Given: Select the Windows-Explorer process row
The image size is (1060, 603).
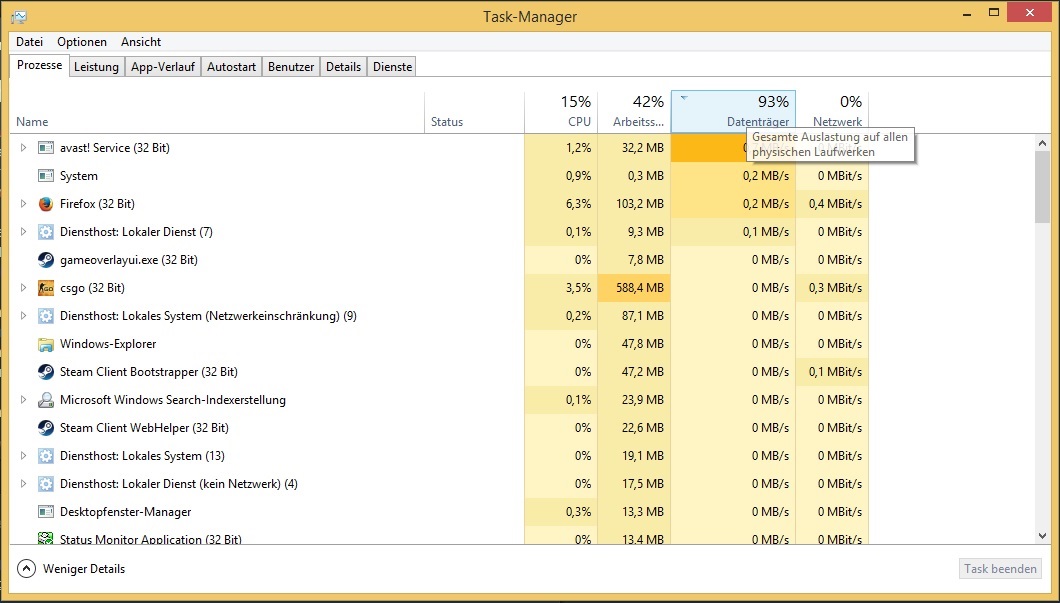Looking at the screenshot, I should click(439, 344).
